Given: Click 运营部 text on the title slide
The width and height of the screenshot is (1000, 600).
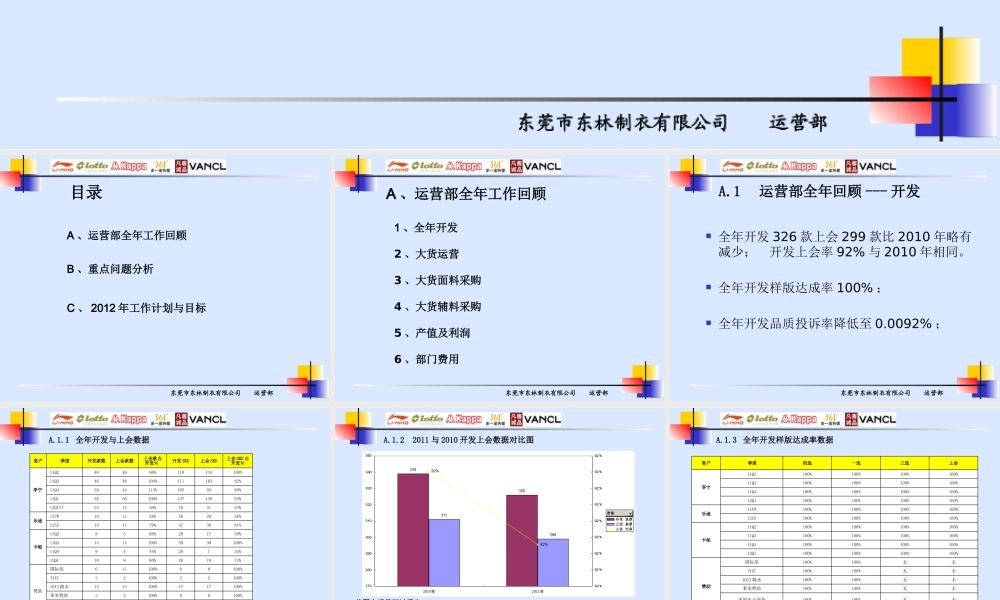Looking at the screenshot, I should (x=798, y=122).
